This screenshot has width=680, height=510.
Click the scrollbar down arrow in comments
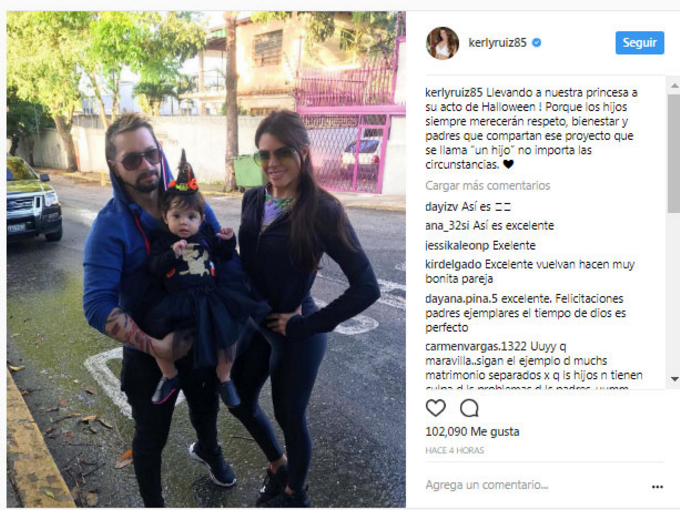pos(674,379)
